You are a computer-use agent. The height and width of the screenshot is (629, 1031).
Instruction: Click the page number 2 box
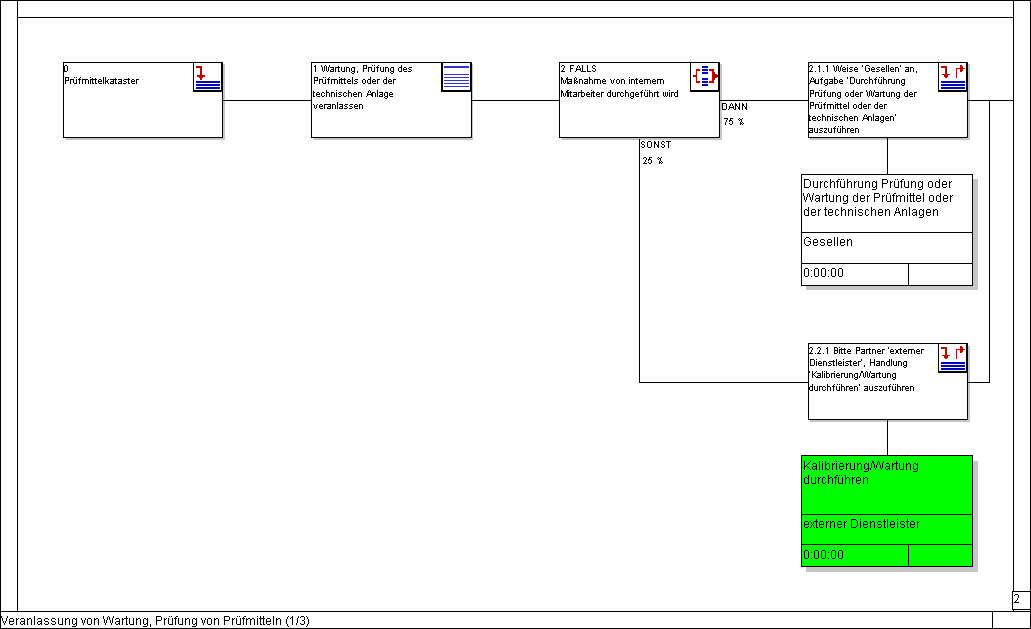point(1019,600)
